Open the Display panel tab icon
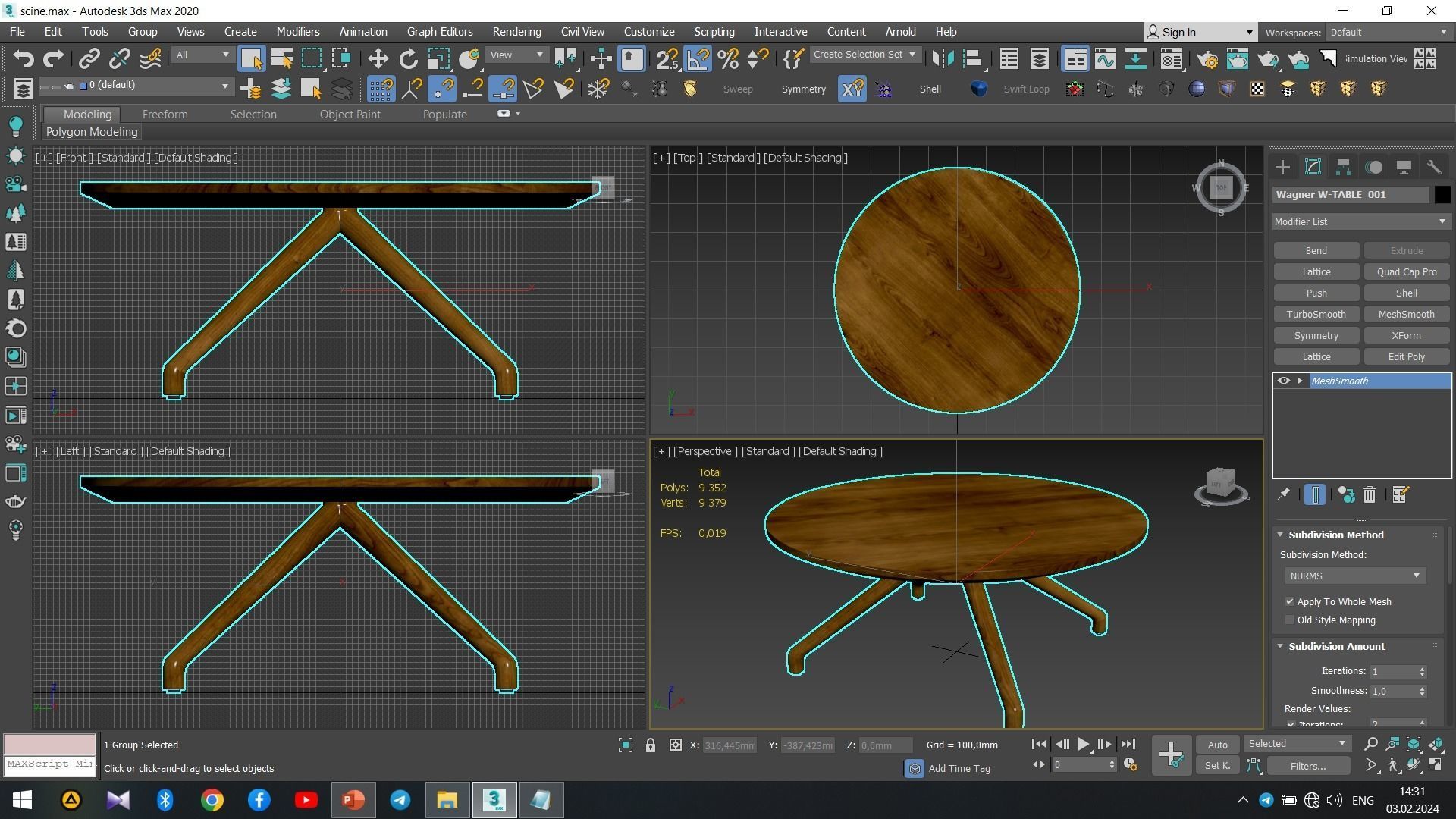1456x819 pixels. point(1404,167)
